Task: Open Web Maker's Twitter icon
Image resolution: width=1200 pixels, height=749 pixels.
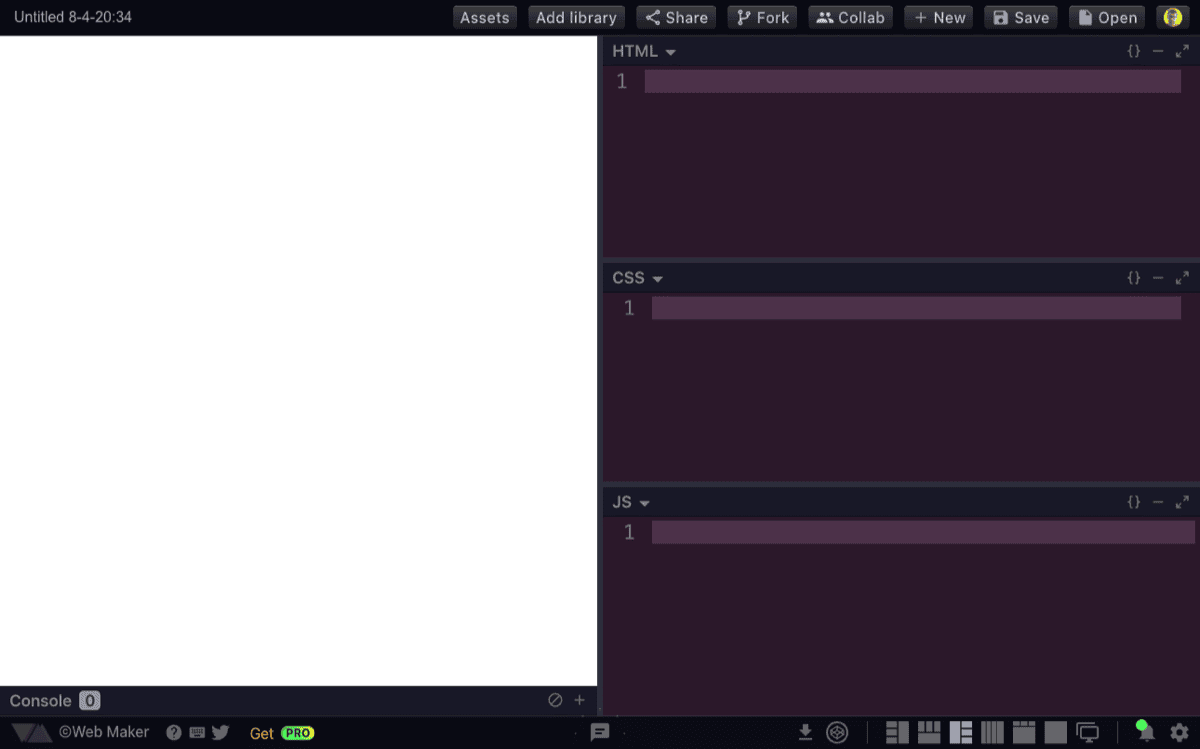Action: point(220,731)
